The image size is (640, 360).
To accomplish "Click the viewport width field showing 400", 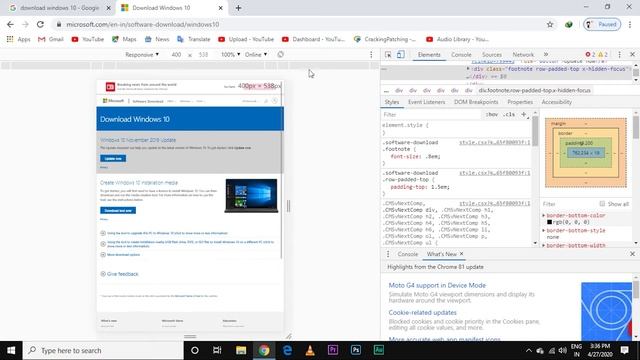I will [176, 54].
